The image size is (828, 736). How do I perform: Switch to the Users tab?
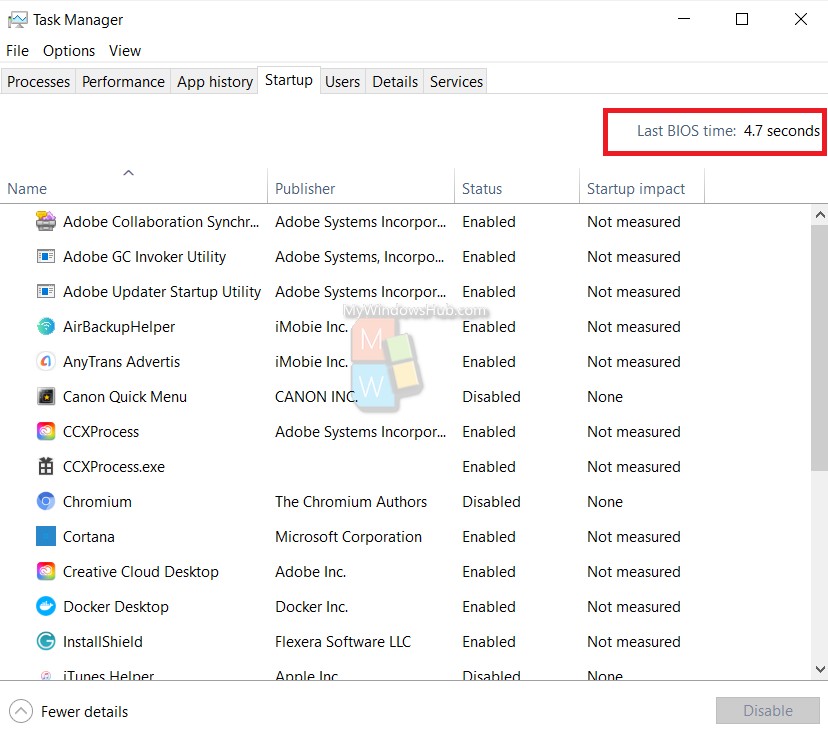[x=343, y=82]
